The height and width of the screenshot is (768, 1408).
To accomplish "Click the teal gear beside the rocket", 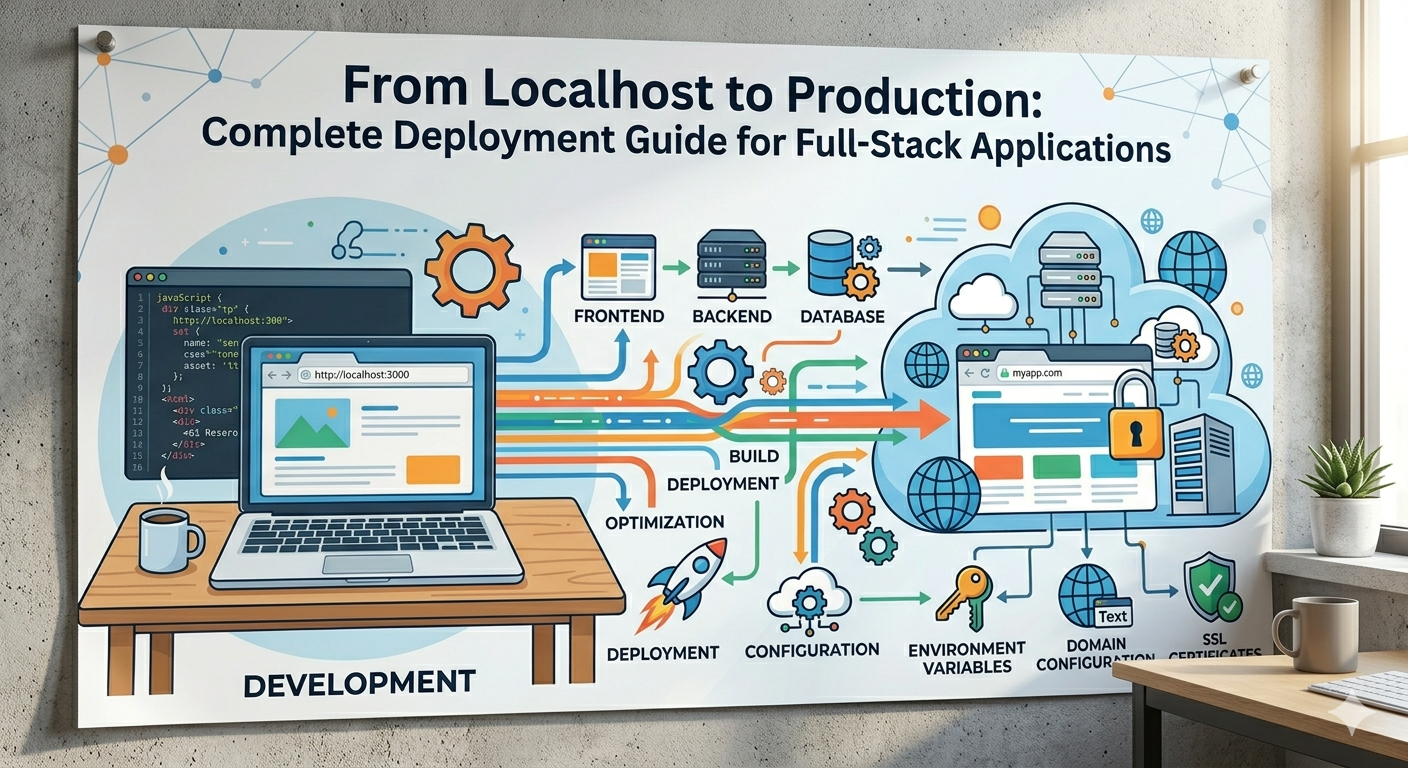I will (x=879, y=546).
